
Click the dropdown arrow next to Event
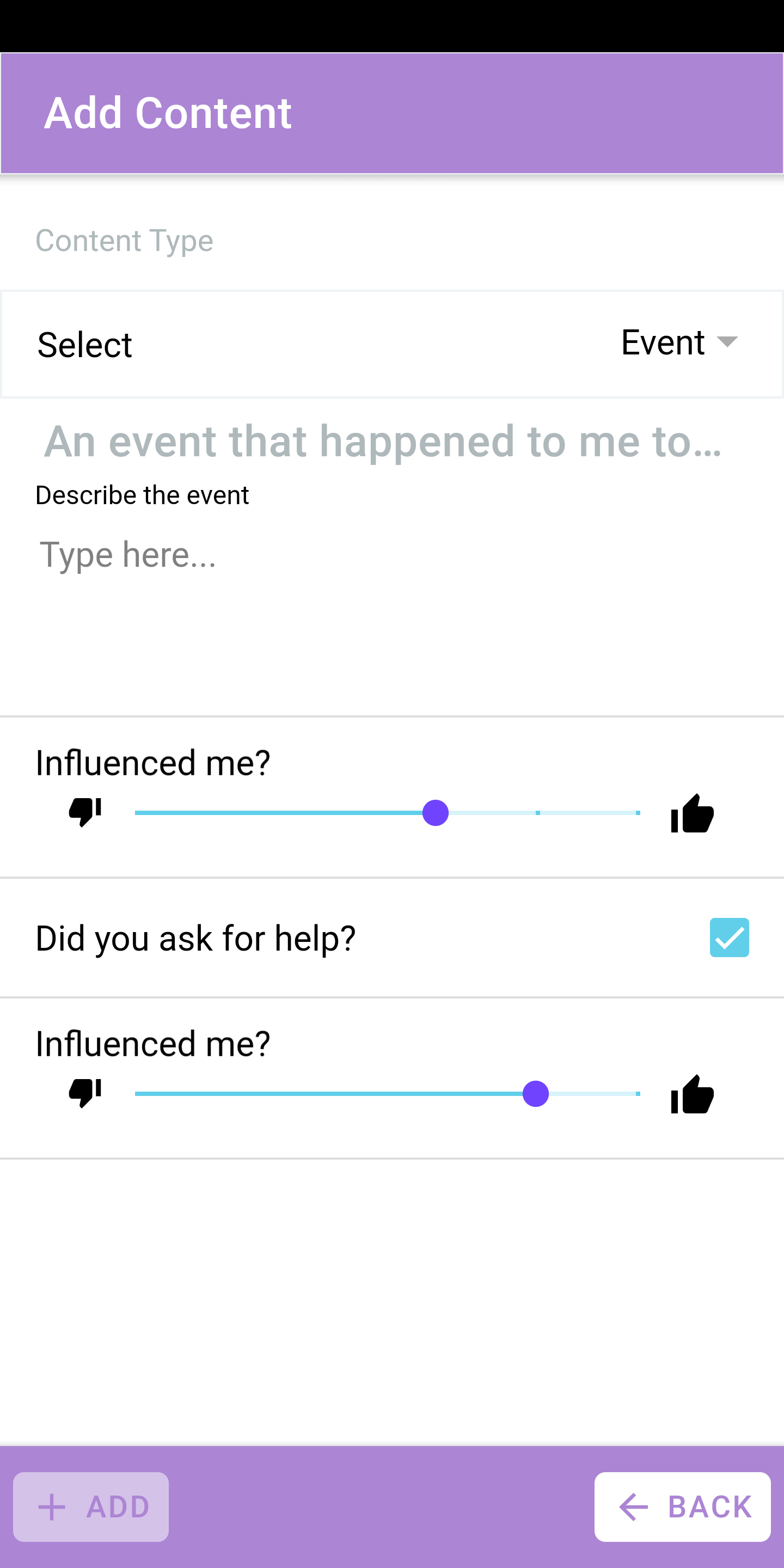click(x=727, y=342)
